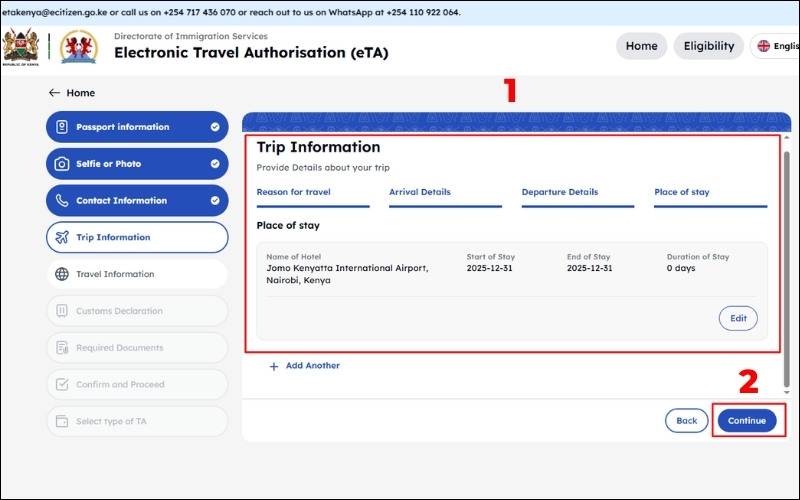Open the Selfie or Photo step
The width and height of the screenshot is (800, 500).
click(x=137, y=164)
